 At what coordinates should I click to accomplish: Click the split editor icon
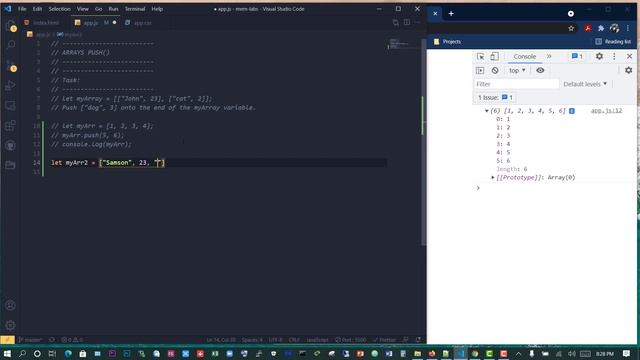(x=407, y=22)
